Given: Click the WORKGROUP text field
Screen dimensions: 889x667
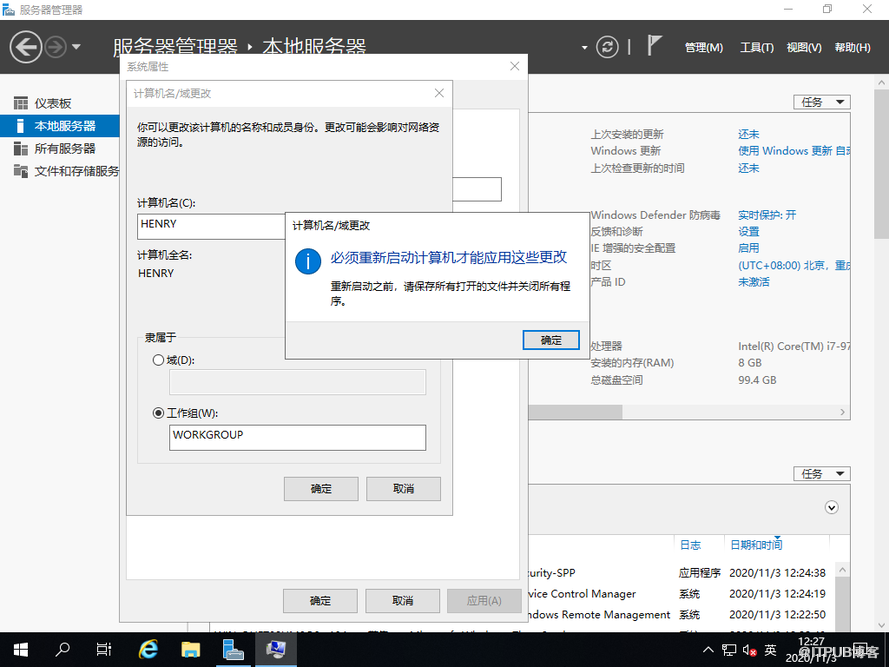Looking at the screenshot, I should click(297, 438).
